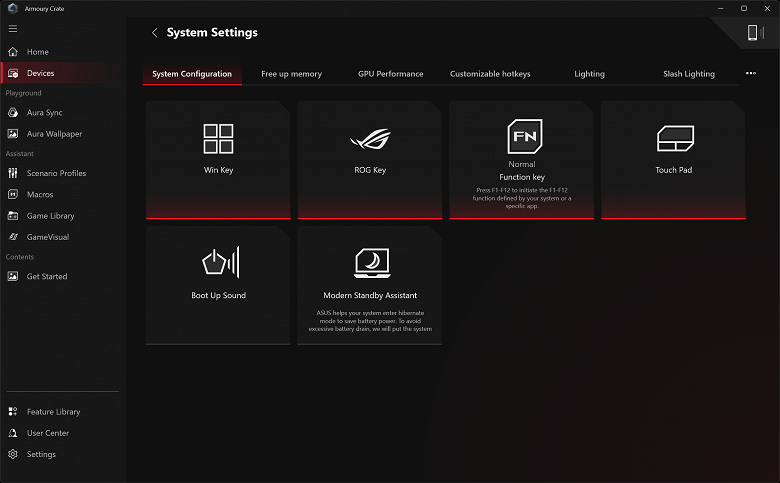The height and width of the screenshot is (483, 780).
Task: Click the 'Normal' mode text on Function key
Action: click(522, 164)
